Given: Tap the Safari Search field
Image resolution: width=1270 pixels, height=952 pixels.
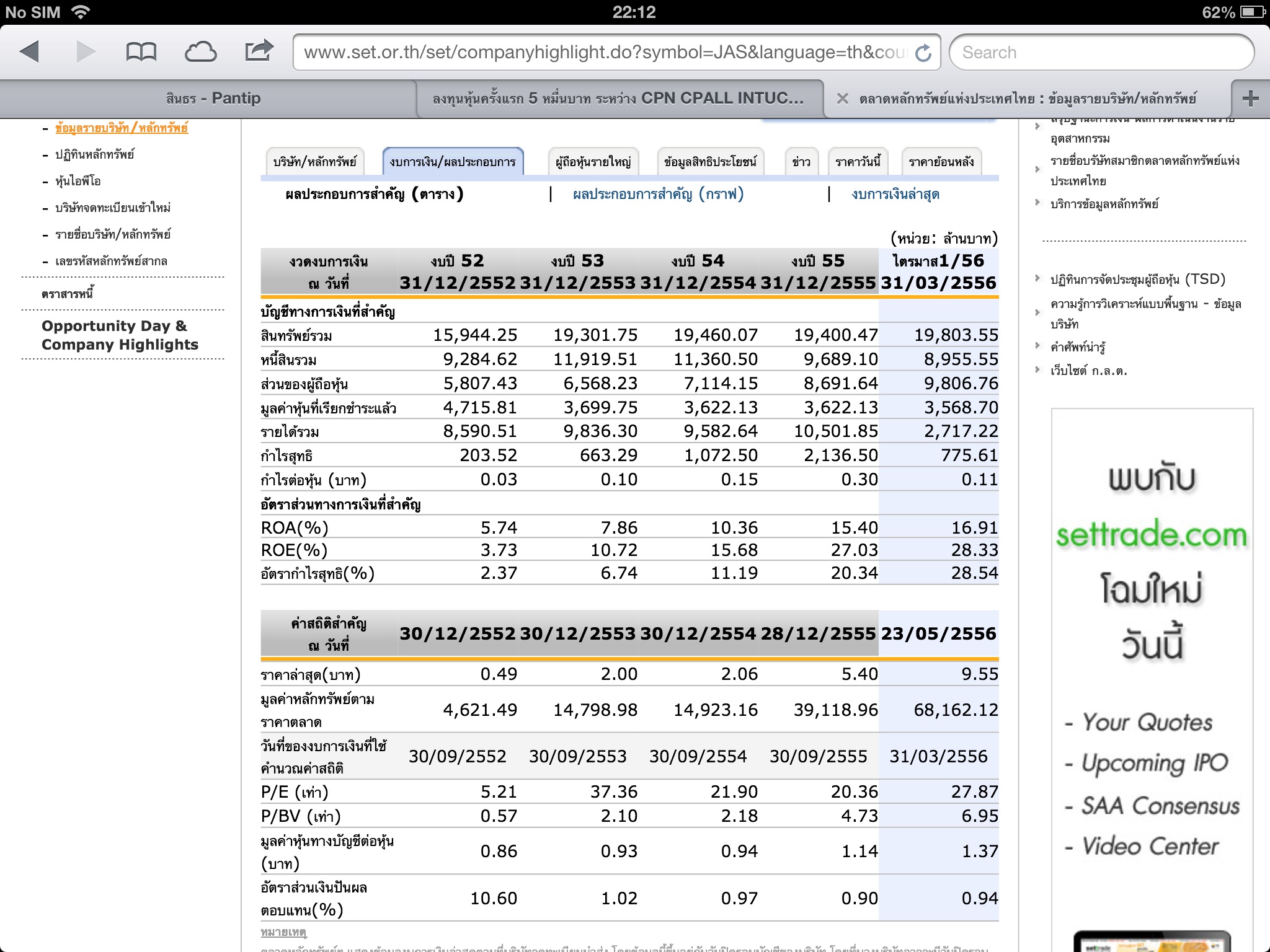Looking at the screenshot, I should [1101, 53].
